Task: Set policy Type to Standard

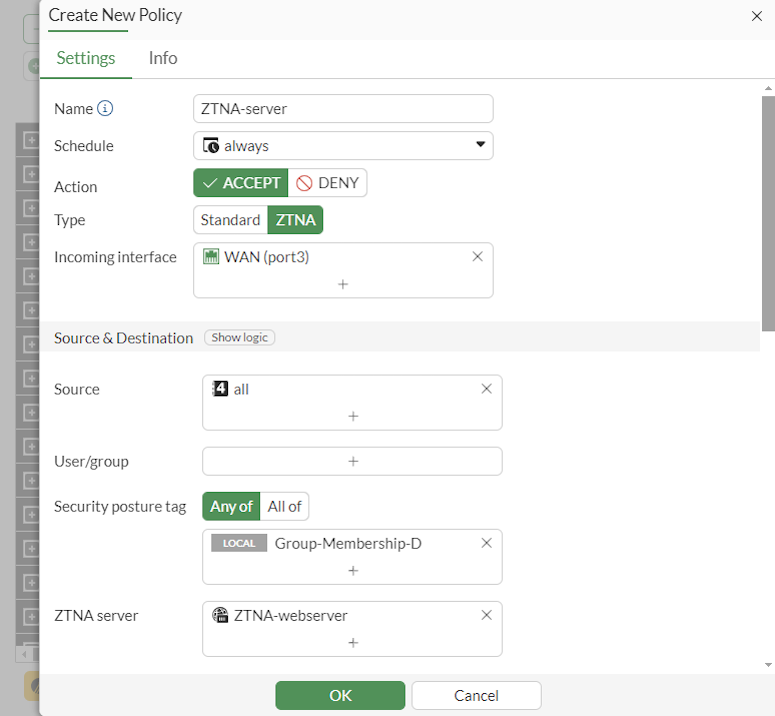Action: click(230, 220)
